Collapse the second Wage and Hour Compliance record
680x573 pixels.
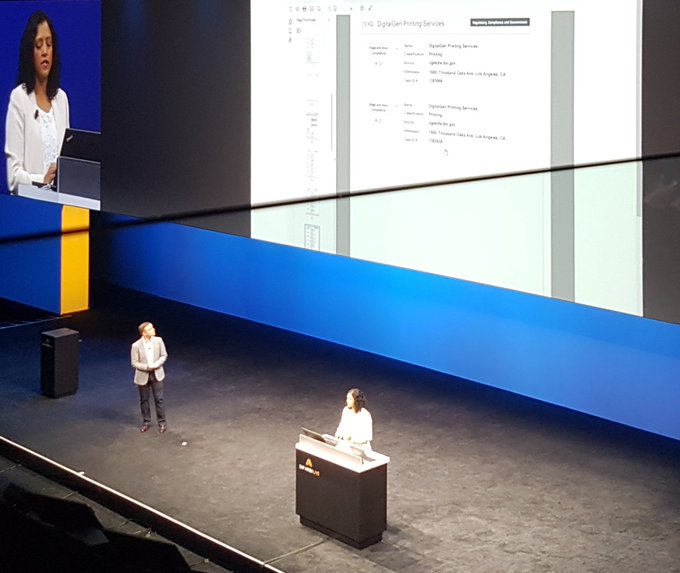(x=397, y=106)
